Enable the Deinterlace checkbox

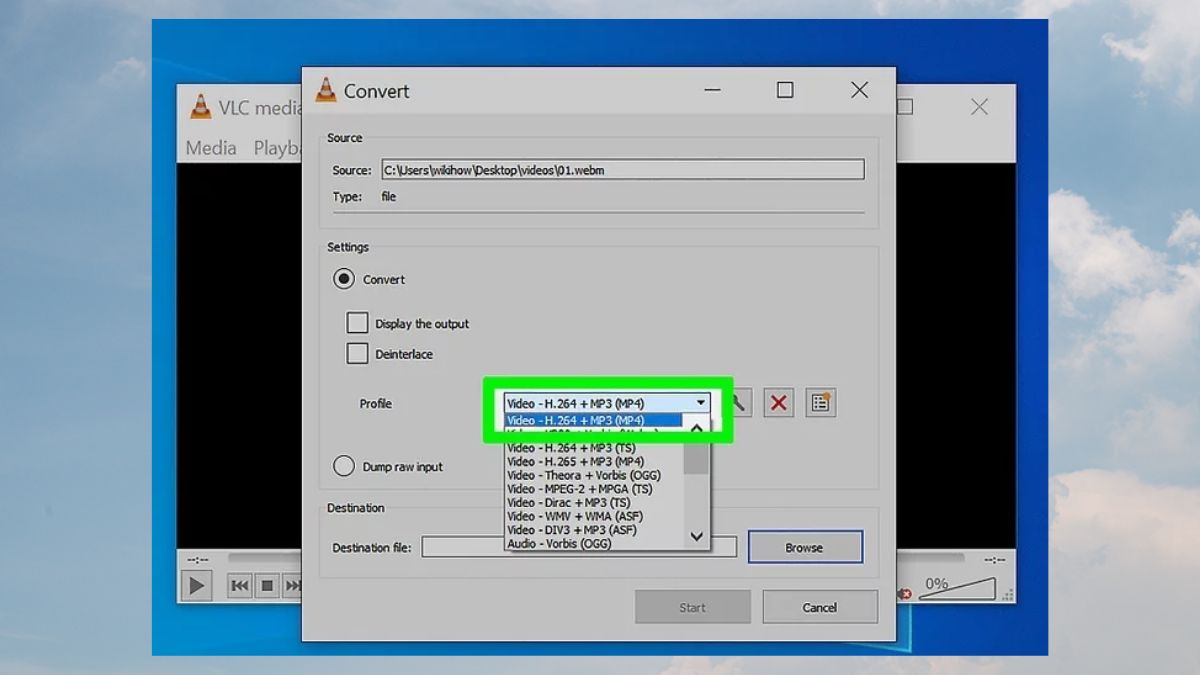point(357,353)
